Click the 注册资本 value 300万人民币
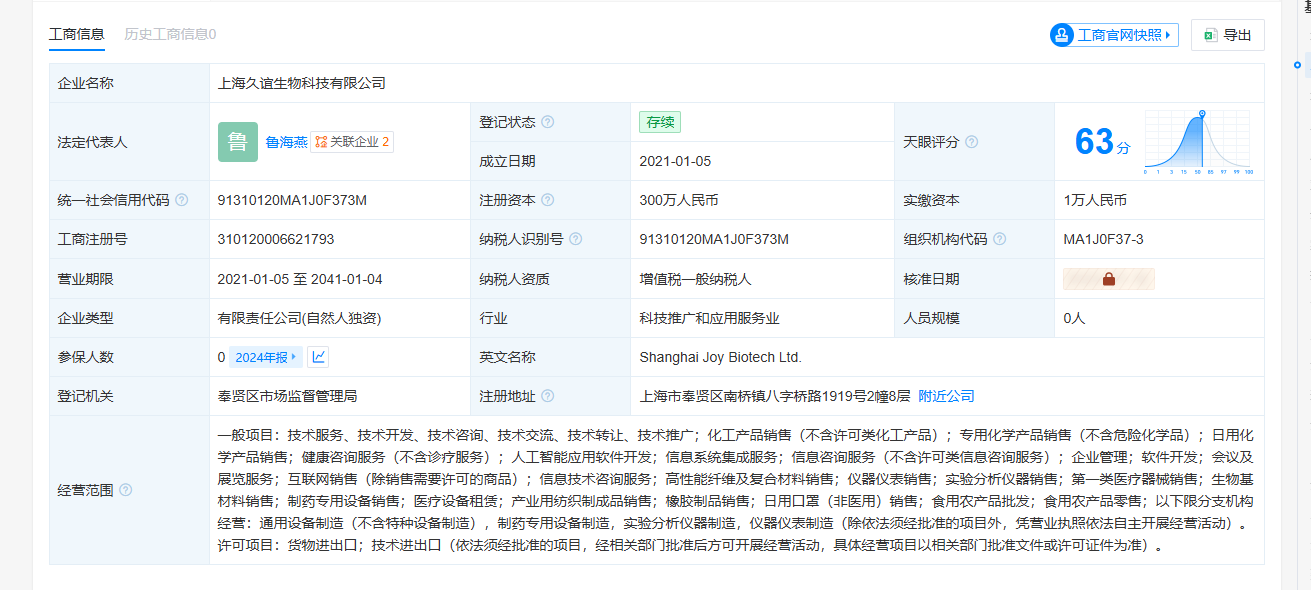The width and height of the screenshot is (1311, 590). coord(679,200)
